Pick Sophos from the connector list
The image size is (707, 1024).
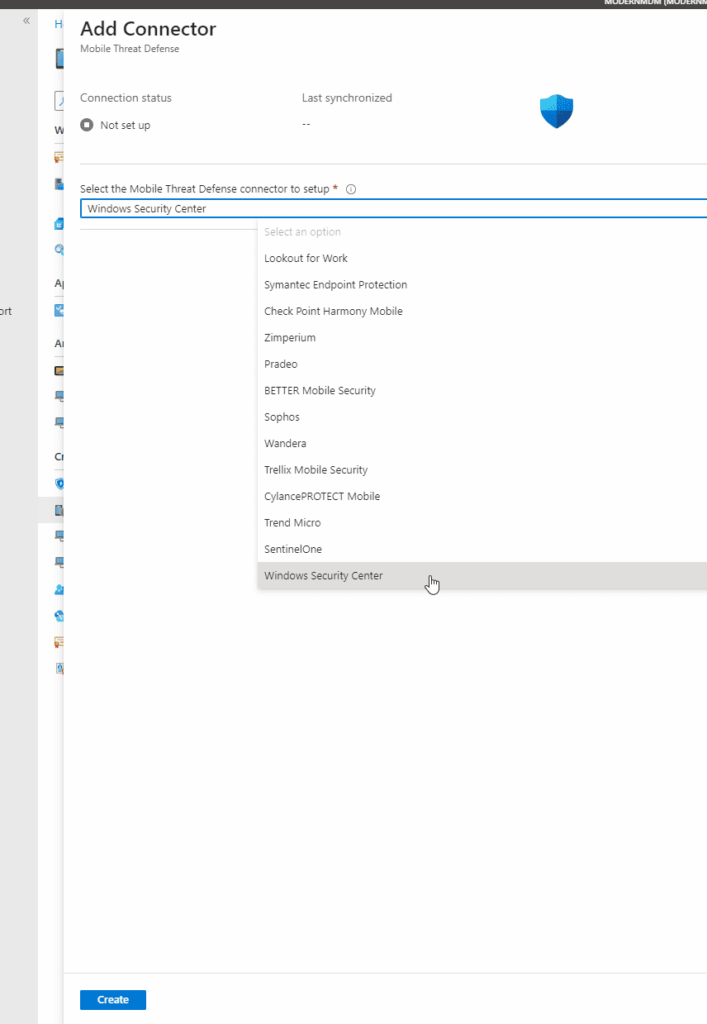tap(282, 417)
